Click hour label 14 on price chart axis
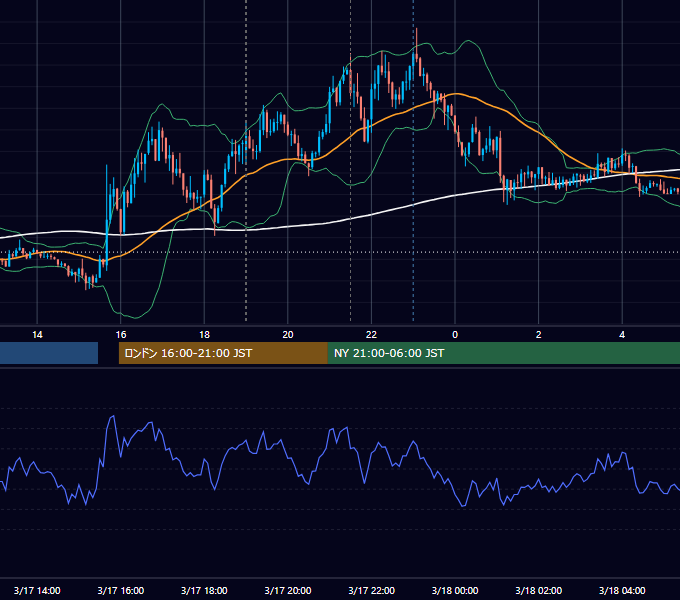Viewport: 680px width, 600px height. [37, 335]
